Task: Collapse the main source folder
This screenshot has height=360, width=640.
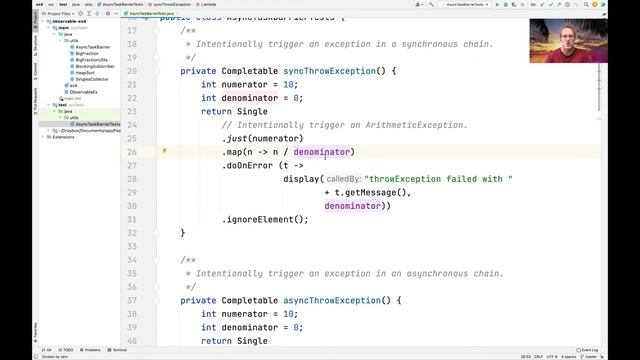Action: tap(49, 28)
